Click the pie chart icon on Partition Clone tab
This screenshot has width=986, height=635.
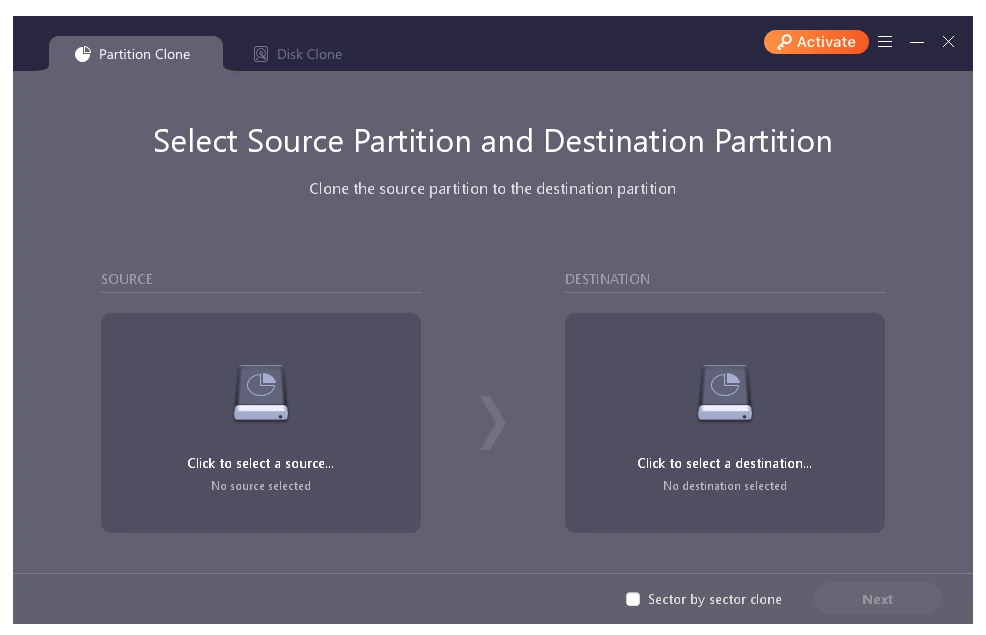point(83,54)
